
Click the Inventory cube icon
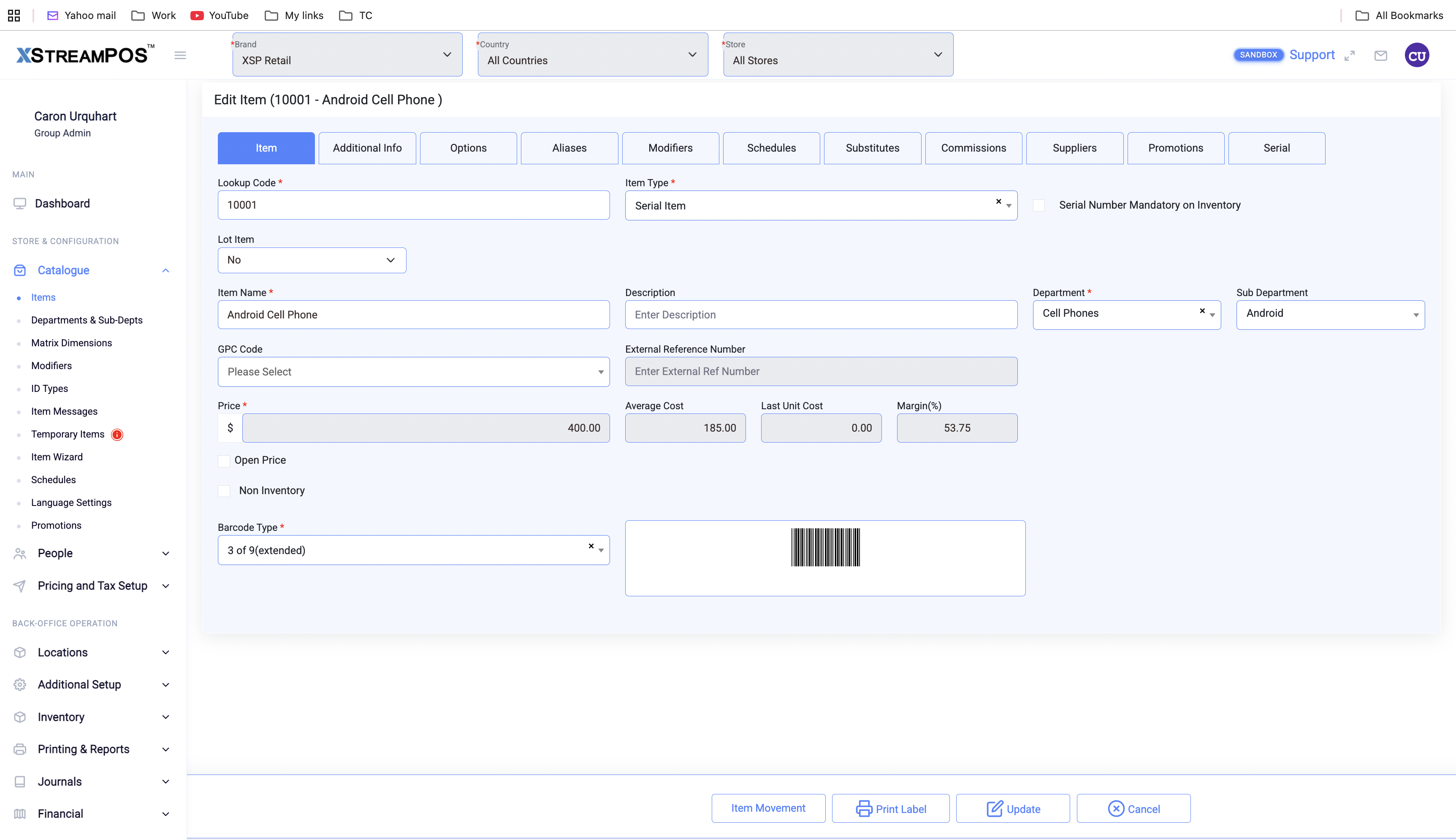coord(19,717)
